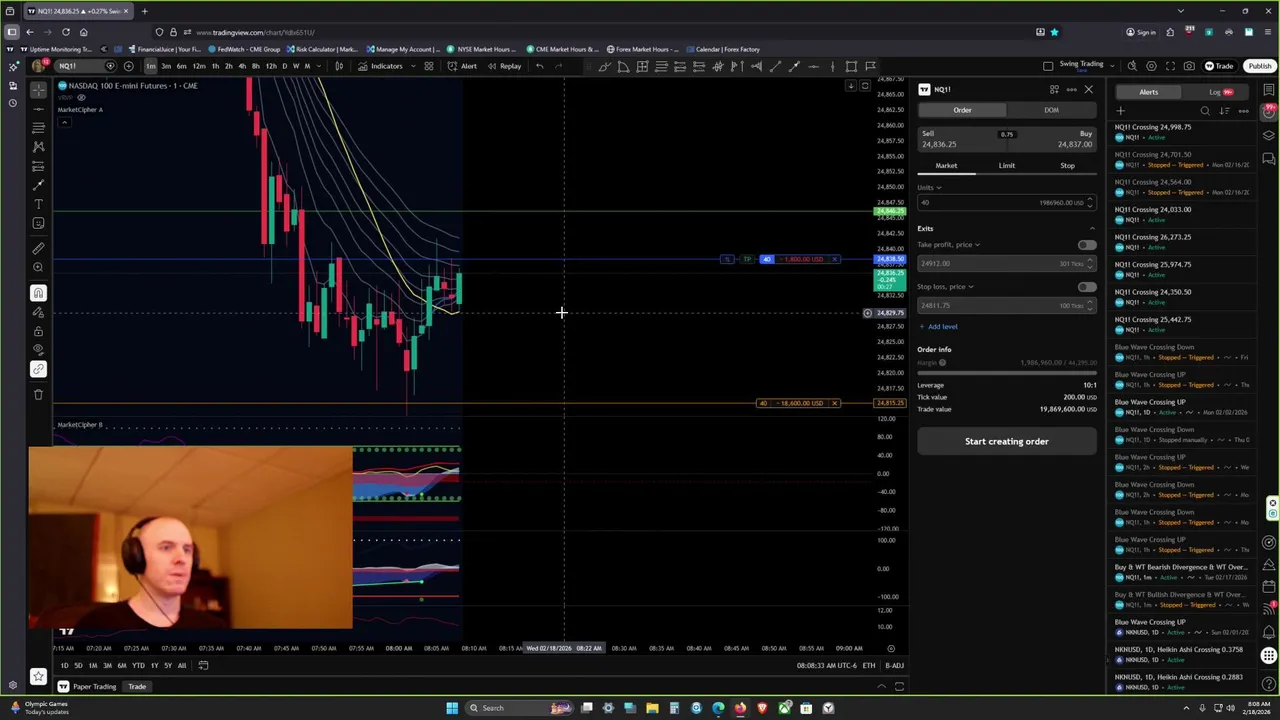Image resolution: width=1280 pixels, height=720 pixels.
Task: Enable the Take profit toggle
Action: 1087,245
